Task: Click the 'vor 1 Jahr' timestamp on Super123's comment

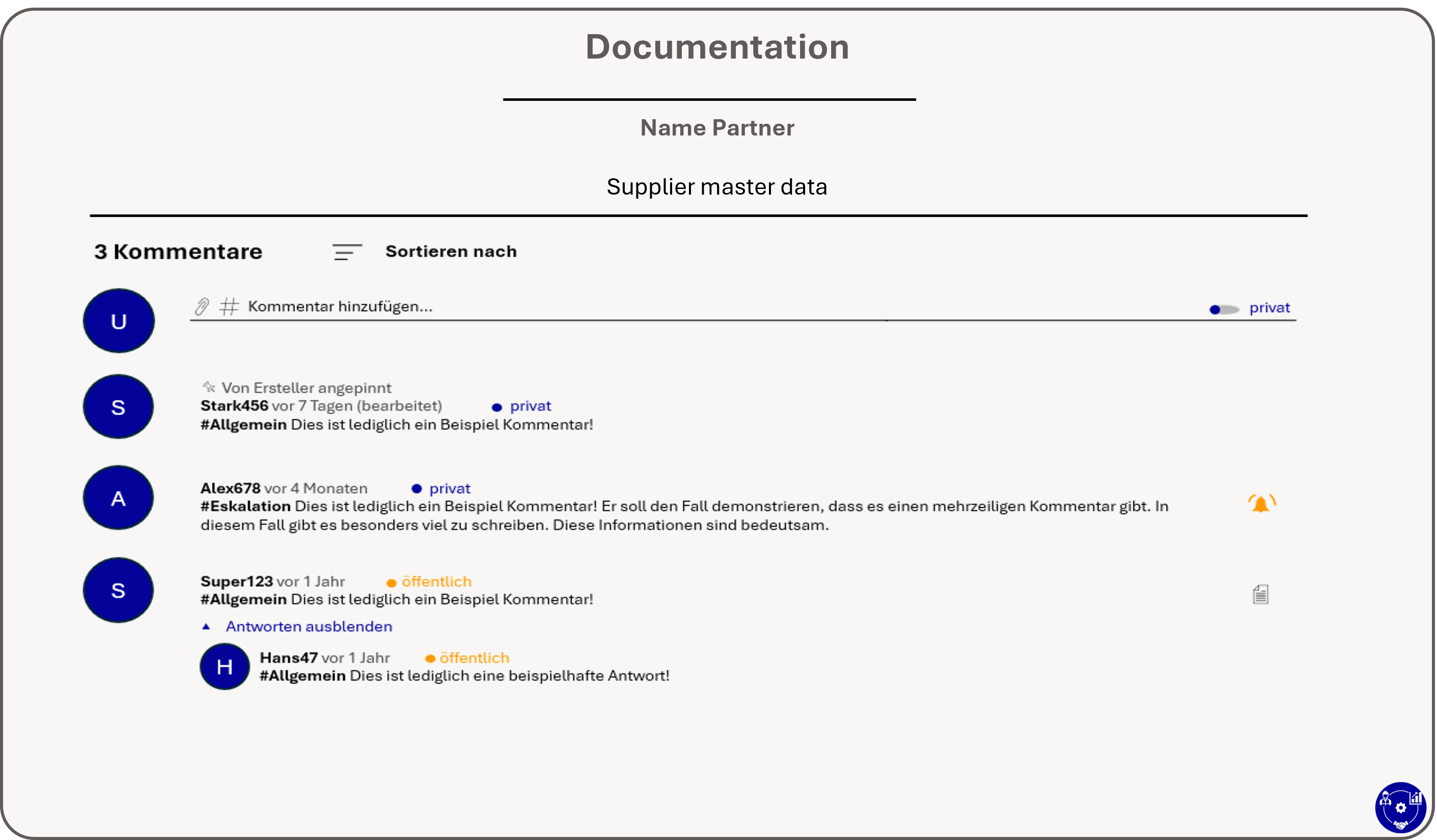Action: point(311,581)
